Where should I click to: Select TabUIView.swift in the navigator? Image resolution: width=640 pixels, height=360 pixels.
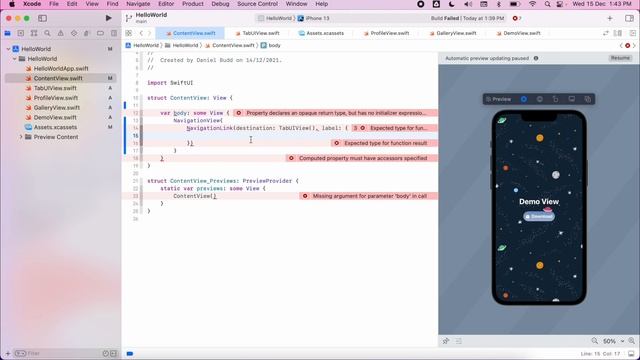[55, 88]
